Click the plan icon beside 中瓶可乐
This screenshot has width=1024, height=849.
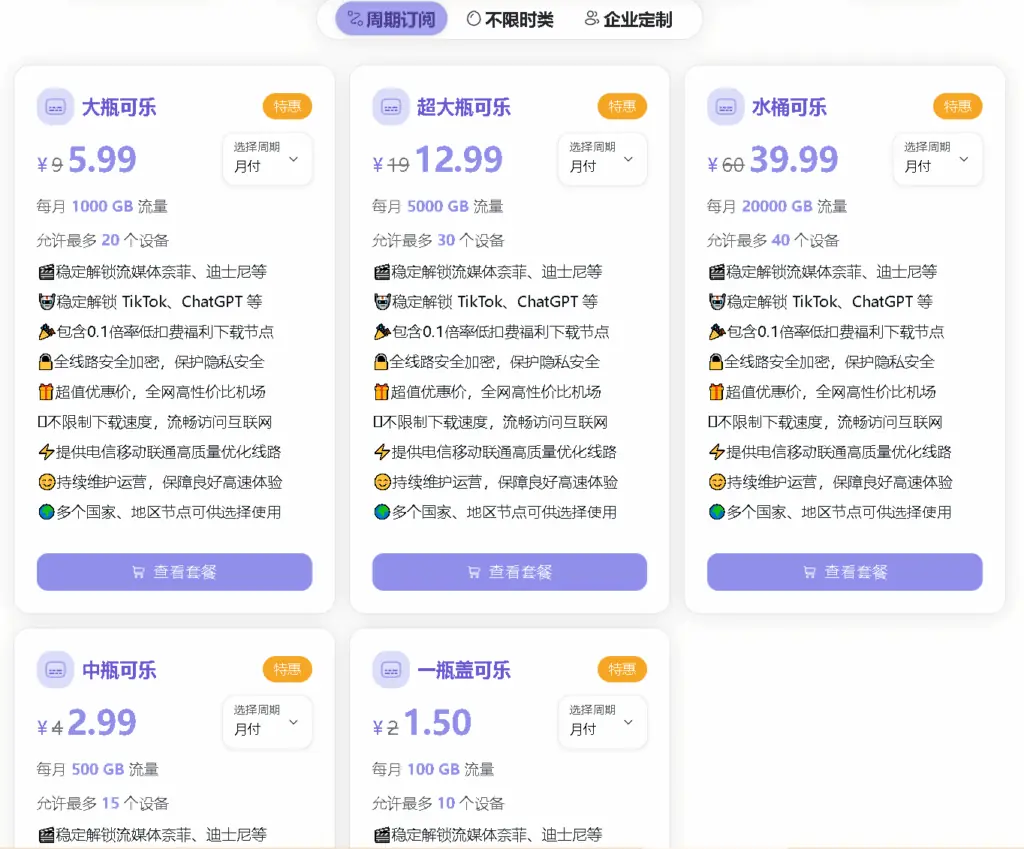point(56,669)
